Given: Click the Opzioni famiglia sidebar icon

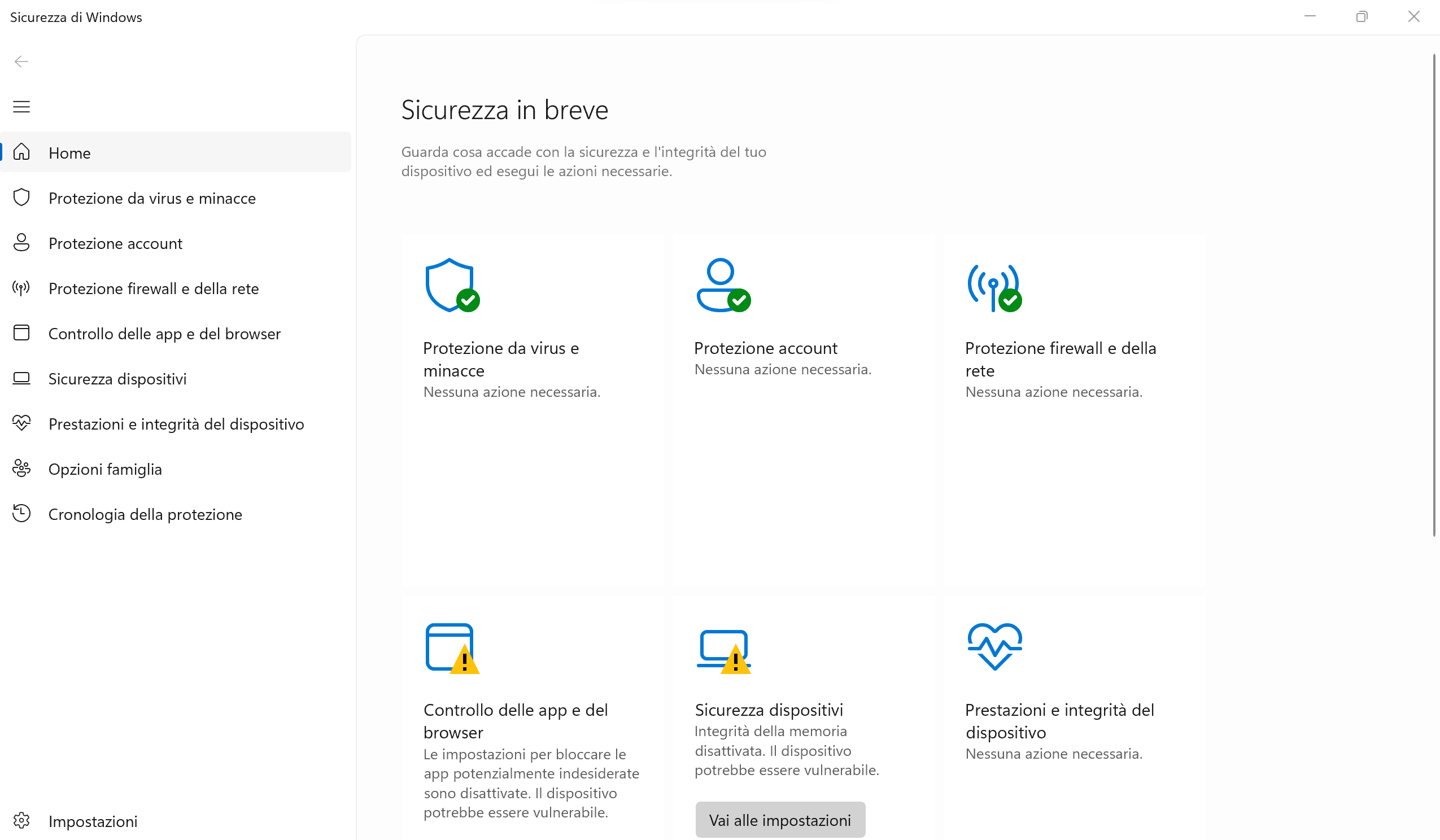Looking at the screenshot, I should pyautogui.click(x=21, y=469).
